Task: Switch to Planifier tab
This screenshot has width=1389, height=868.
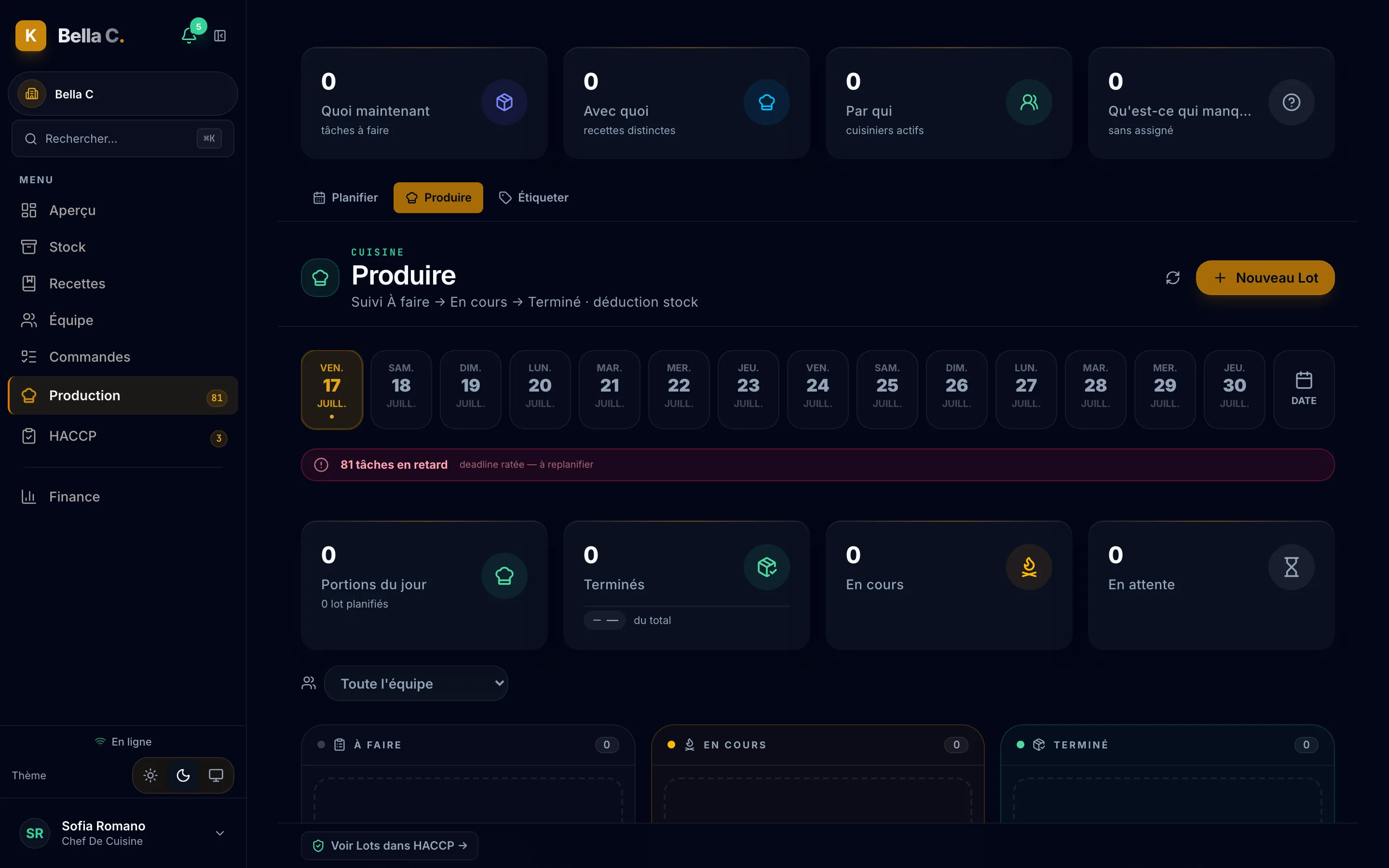Action: click(x=345, y=198)
